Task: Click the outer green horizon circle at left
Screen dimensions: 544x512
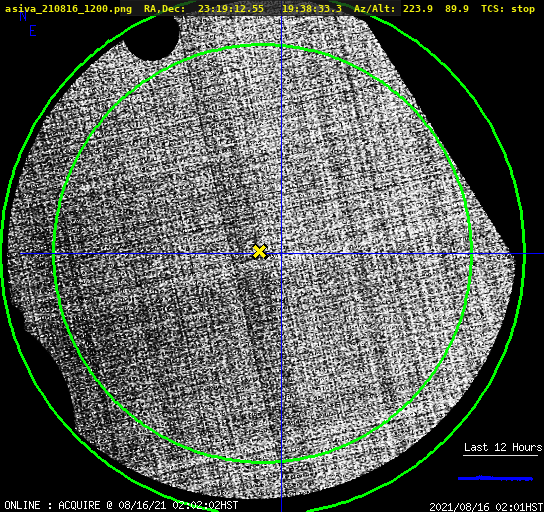Action: click(x=3, y=253)
